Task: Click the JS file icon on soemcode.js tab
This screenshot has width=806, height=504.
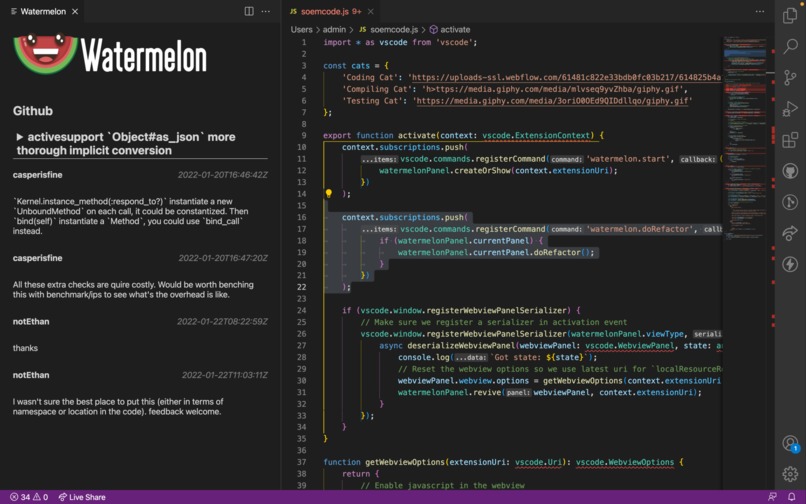Action: (x=294, y=11)
